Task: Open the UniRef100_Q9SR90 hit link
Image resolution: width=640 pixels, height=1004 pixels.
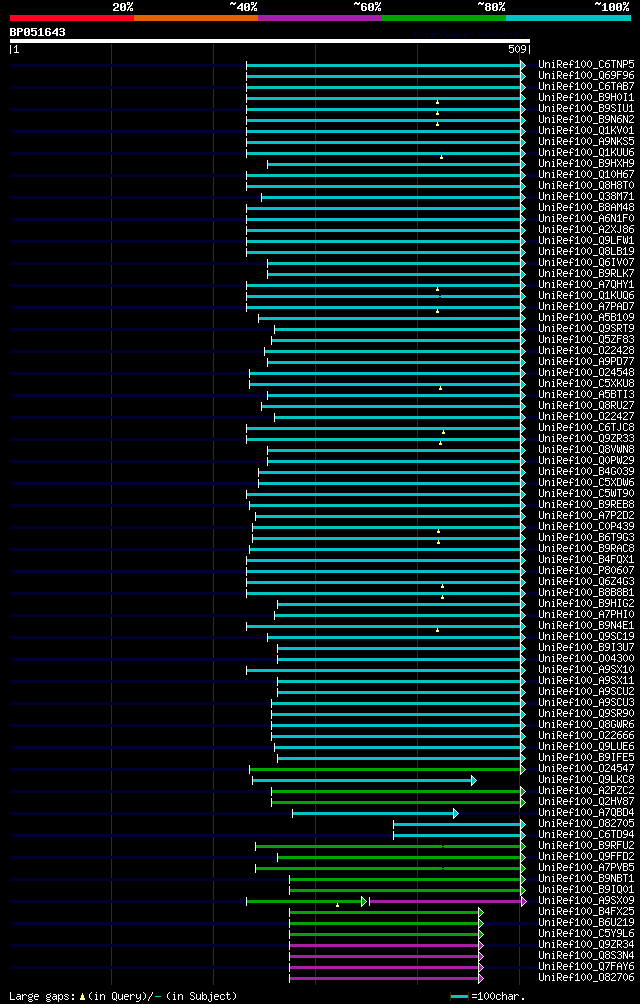Action: [x=586, y=715]
